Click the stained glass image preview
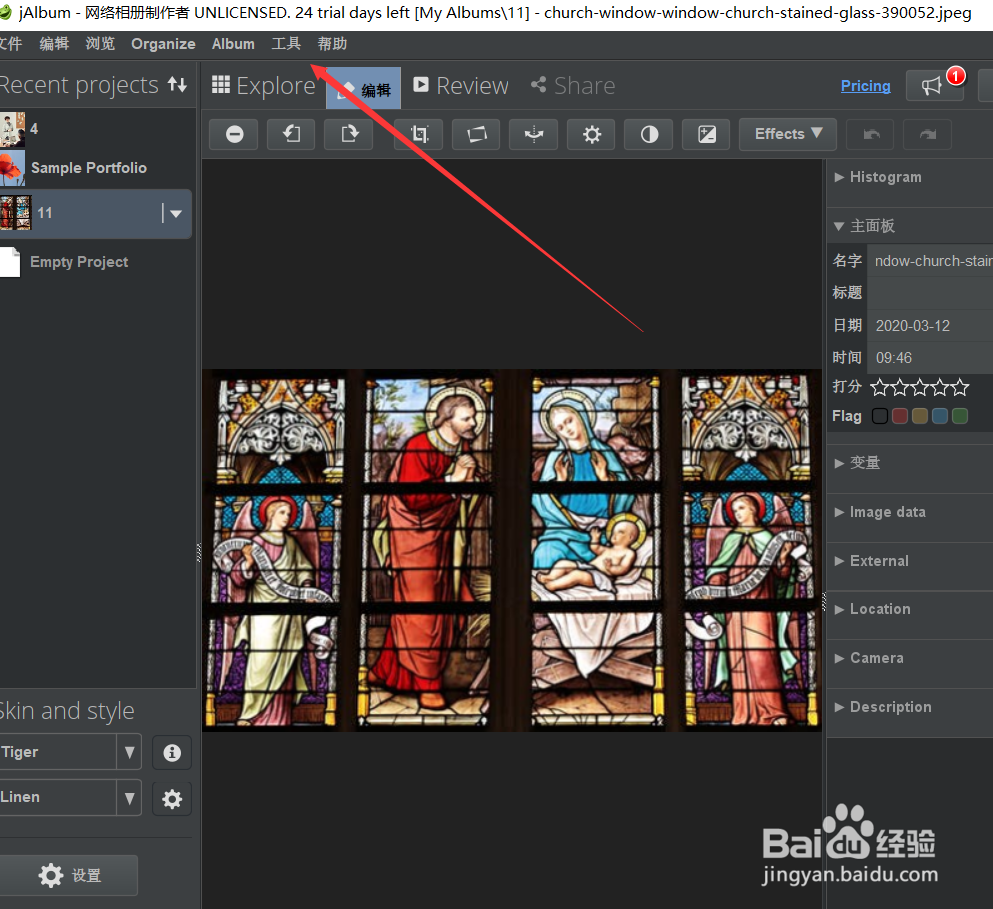This screenshot has height=909, width=993. coord(512,550)
